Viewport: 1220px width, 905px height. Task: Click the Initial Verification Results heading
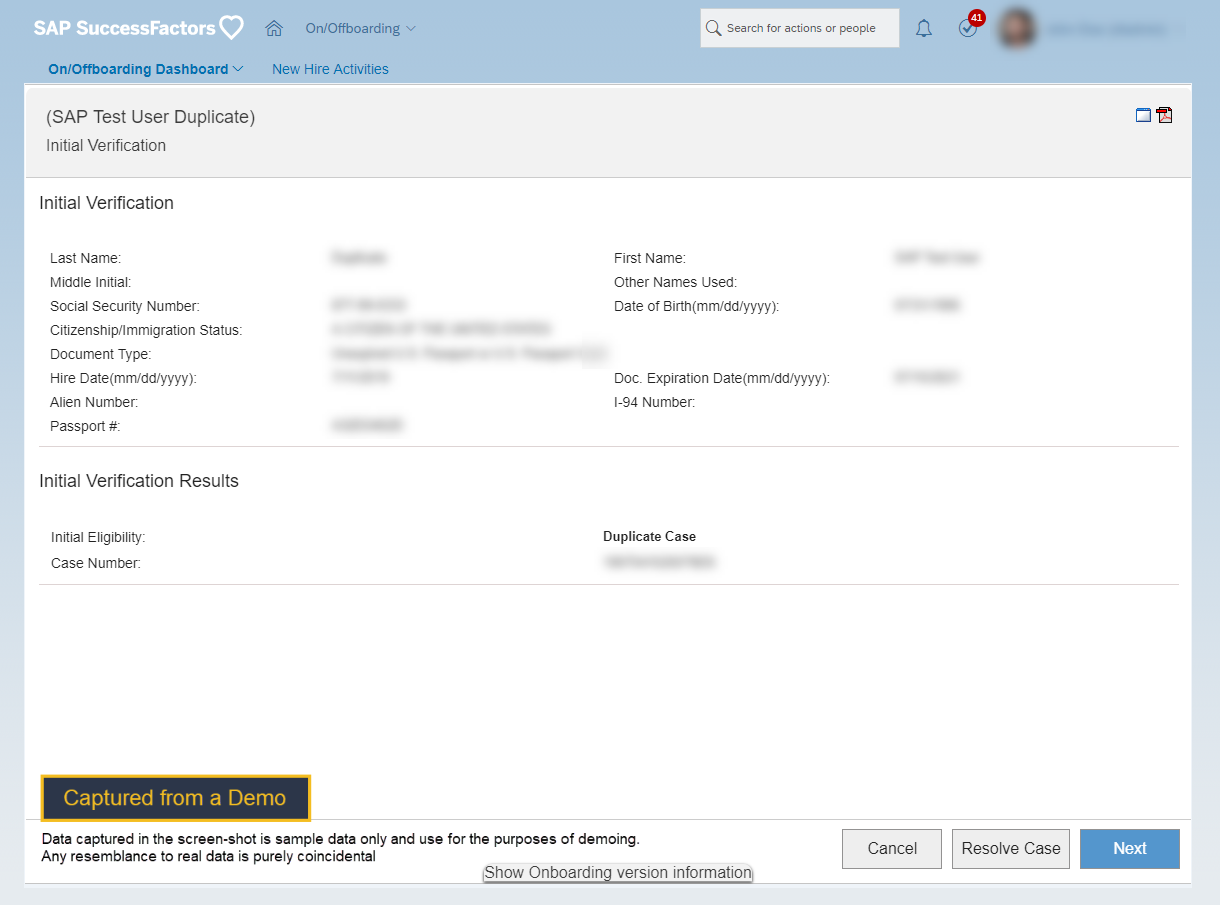139,481
